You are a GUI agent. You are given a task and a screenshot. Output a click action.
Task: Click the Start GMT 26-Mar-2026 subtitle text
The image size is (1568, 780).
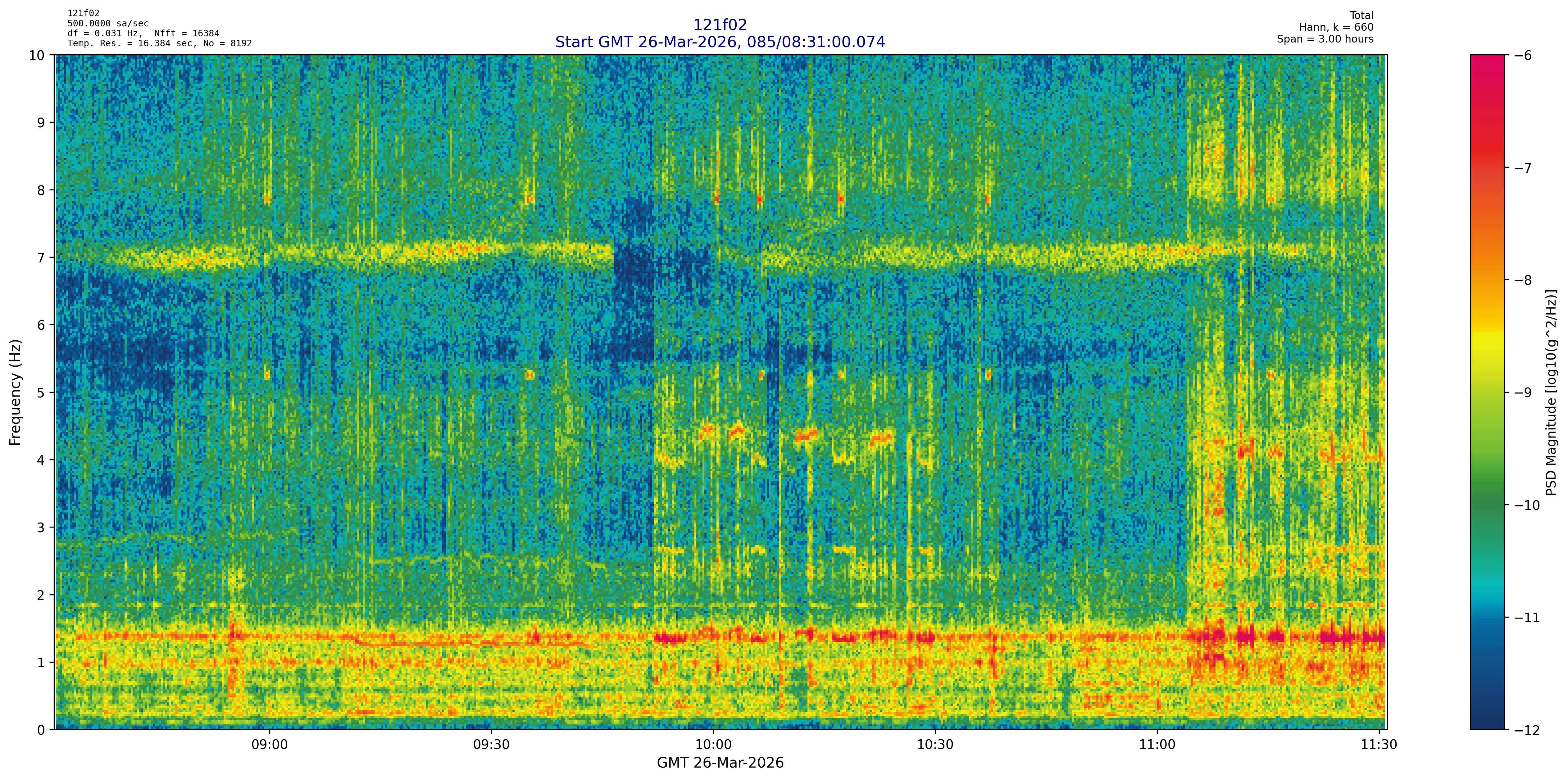click(x=720, y=42)
